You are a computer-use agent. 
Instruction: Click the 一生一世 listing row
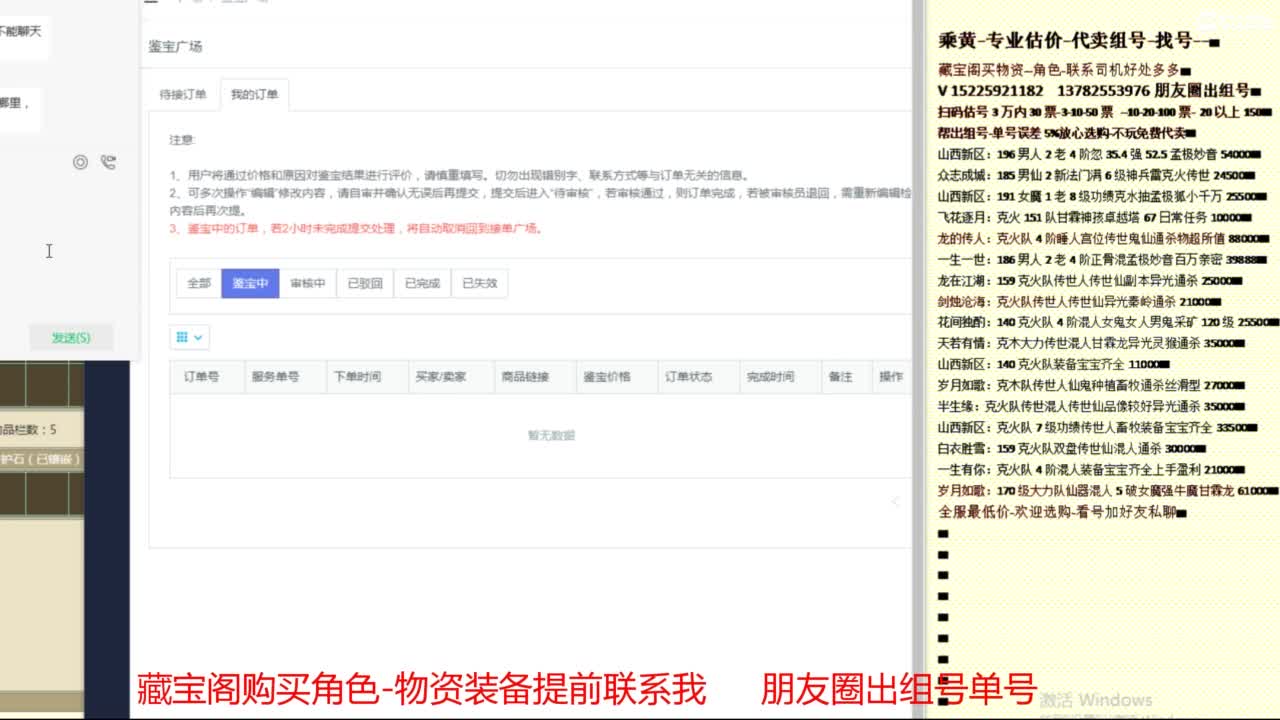(x=1103, y=260)
